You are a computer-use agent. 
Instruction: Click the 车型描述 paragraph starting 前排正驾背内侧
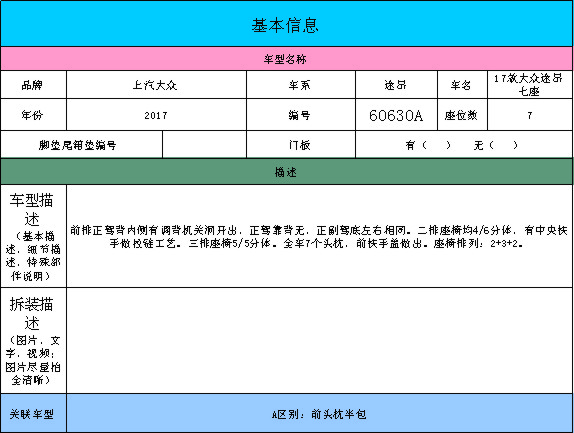tap(319, 236)
